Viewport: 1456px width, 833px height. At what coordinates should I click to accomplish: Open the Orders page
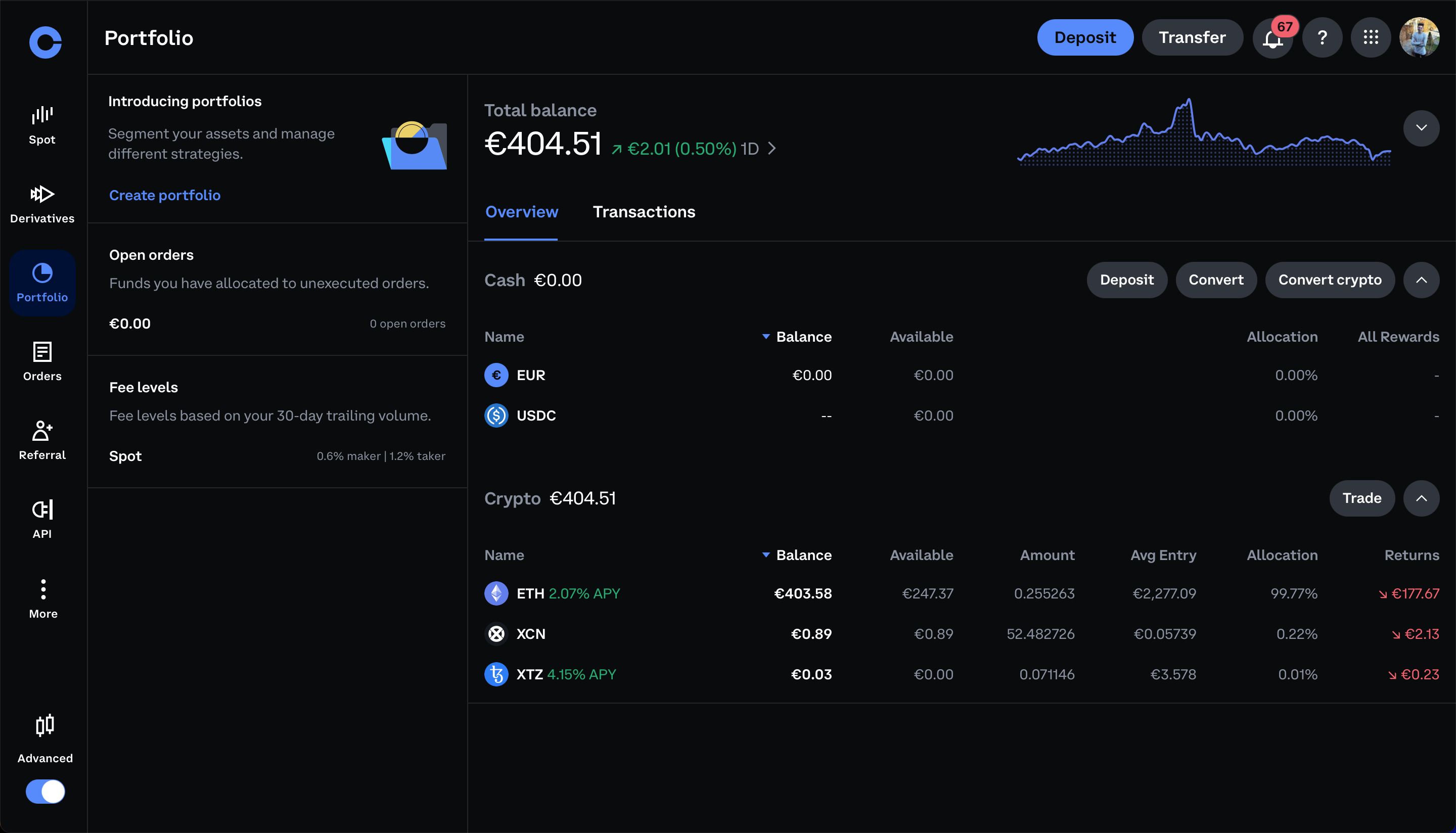[x=42, y=361]
